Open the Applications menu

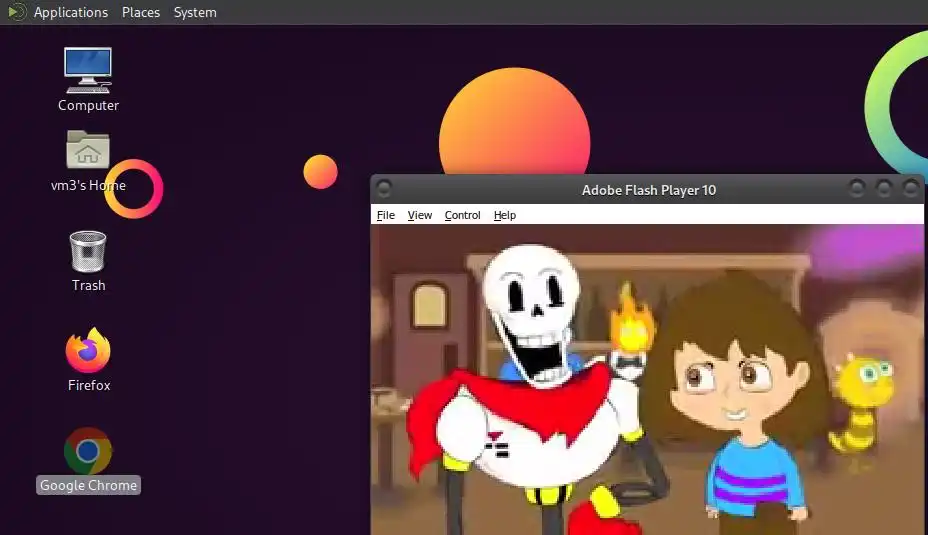coord(70,12)
